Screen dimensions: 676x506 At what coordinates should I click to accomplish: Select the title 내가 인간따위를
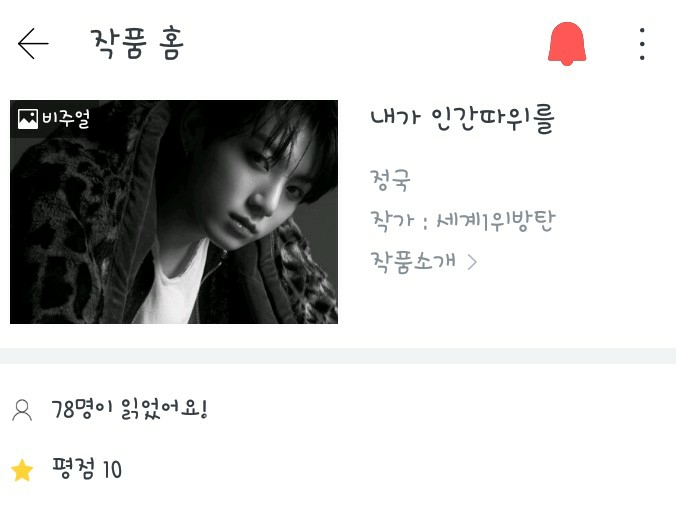coord(462,120)
